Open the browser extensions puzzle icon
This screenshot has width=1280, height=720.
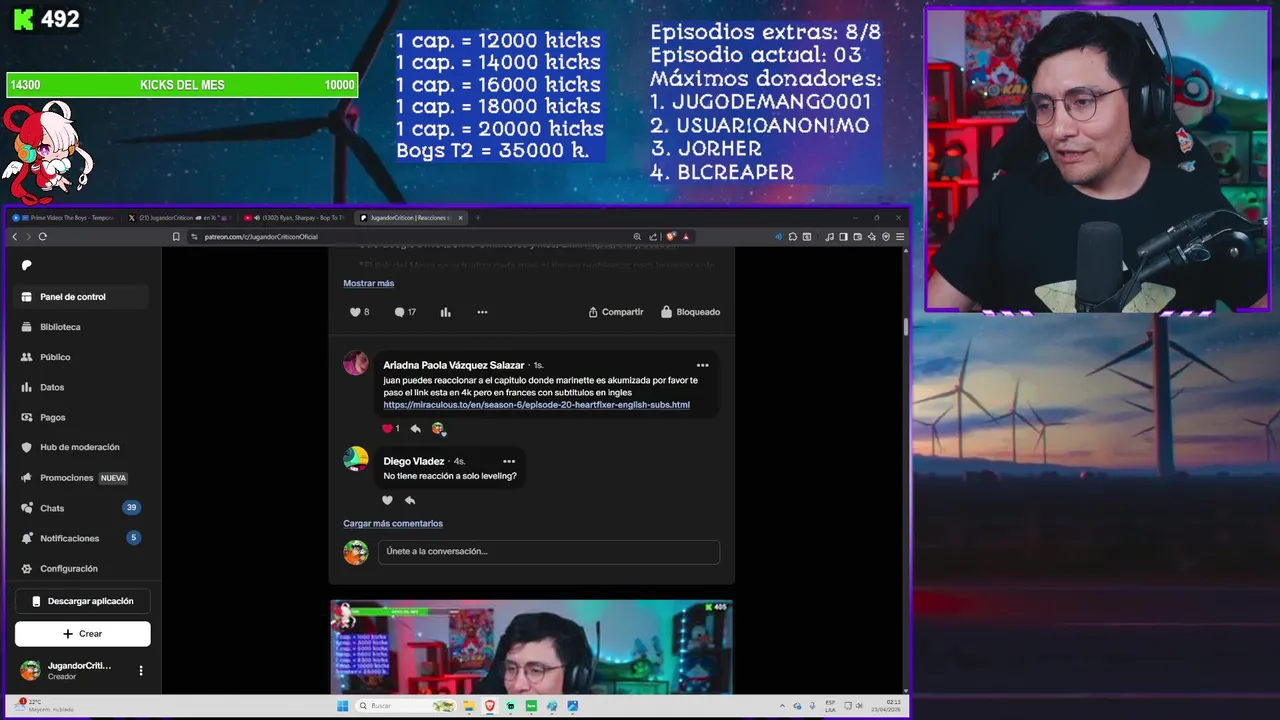792,237
